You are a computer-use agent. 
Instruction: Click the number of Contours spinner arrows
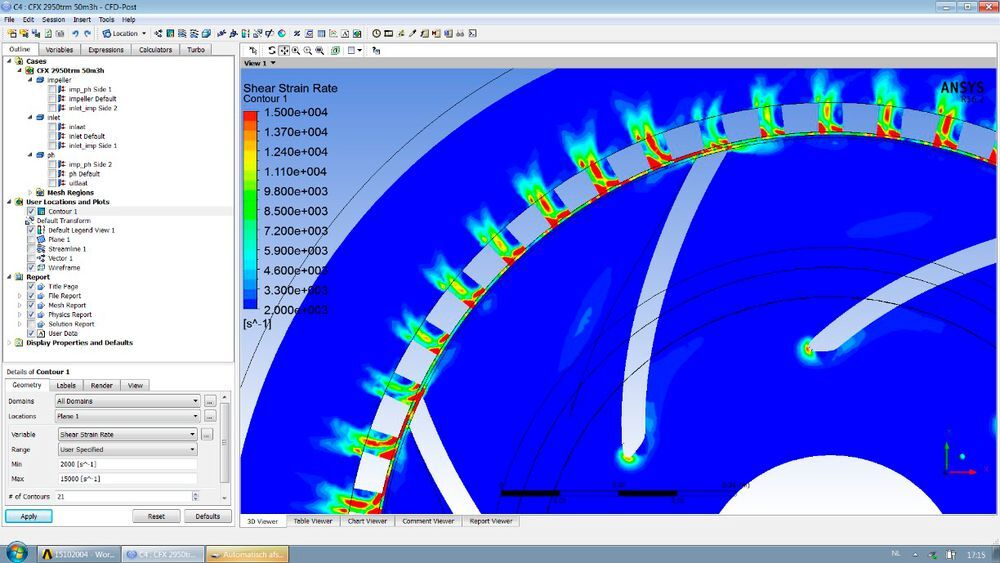[195, 496]
